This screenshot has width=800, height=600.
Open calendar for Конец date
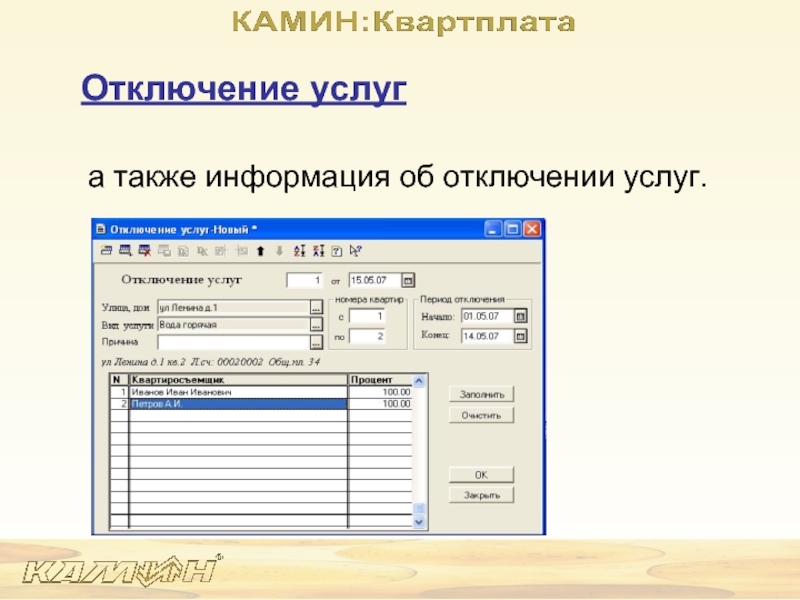[520, 336]
